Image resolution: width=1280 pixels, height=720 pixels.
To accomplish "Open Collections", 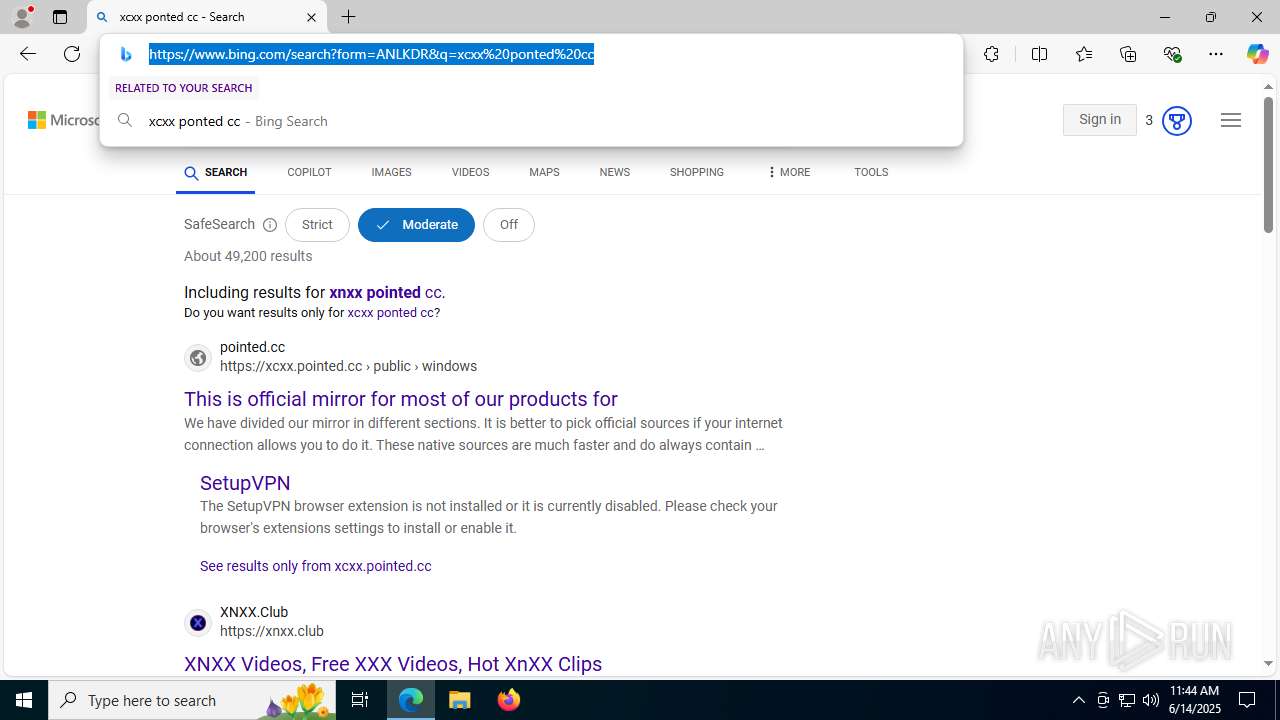I will click(x=1128, y=54).
